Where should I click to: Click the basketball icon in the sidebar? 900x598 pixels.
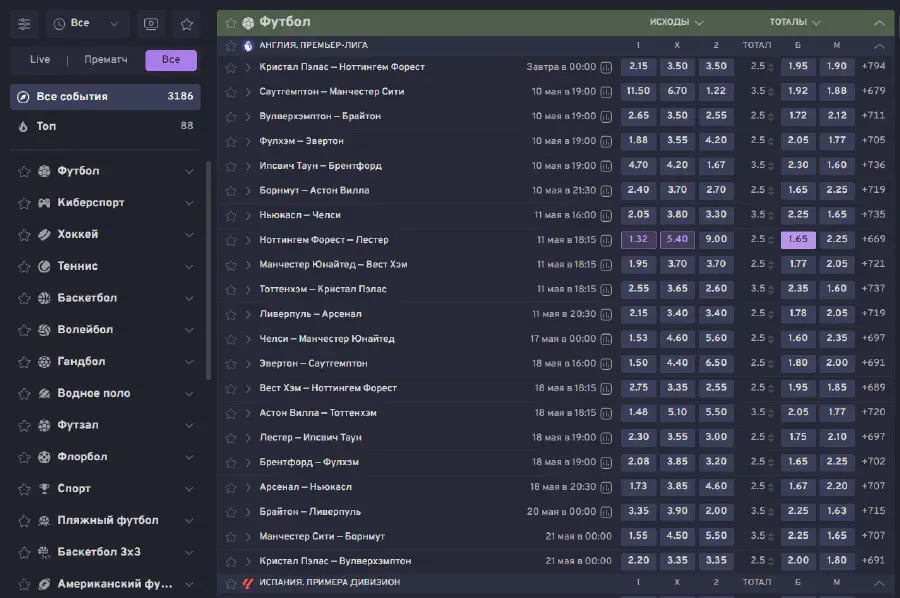pos(44,298)
